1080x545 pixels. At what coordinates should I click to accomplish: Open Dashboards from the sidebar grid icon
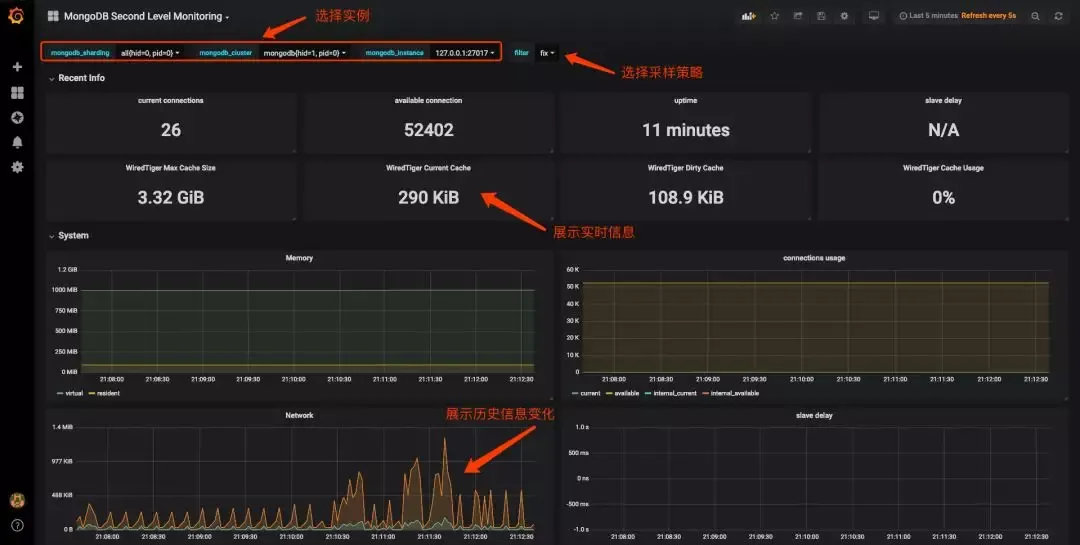pos(17,92)
